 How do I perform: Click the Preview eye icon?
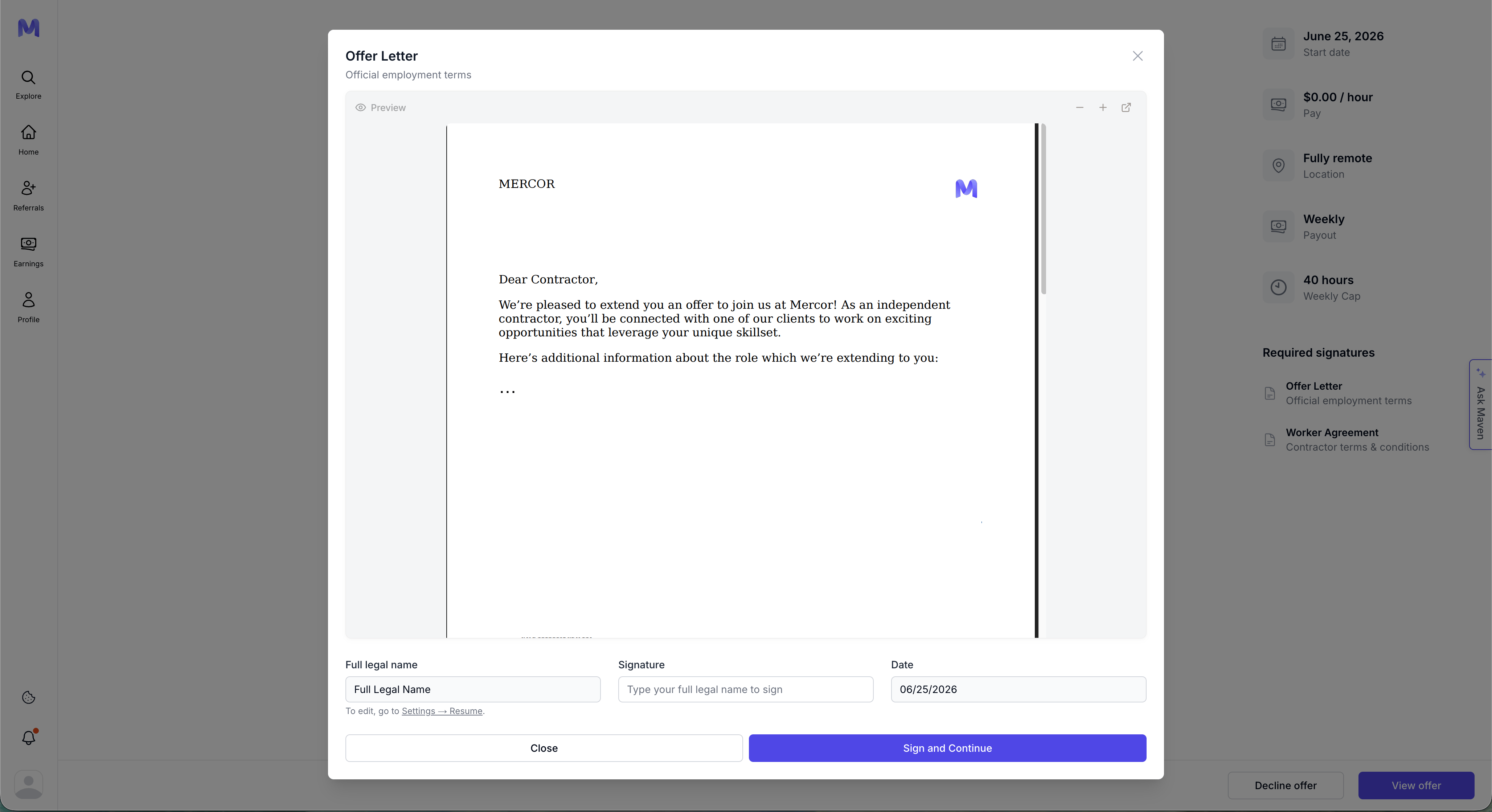point(360,108)
